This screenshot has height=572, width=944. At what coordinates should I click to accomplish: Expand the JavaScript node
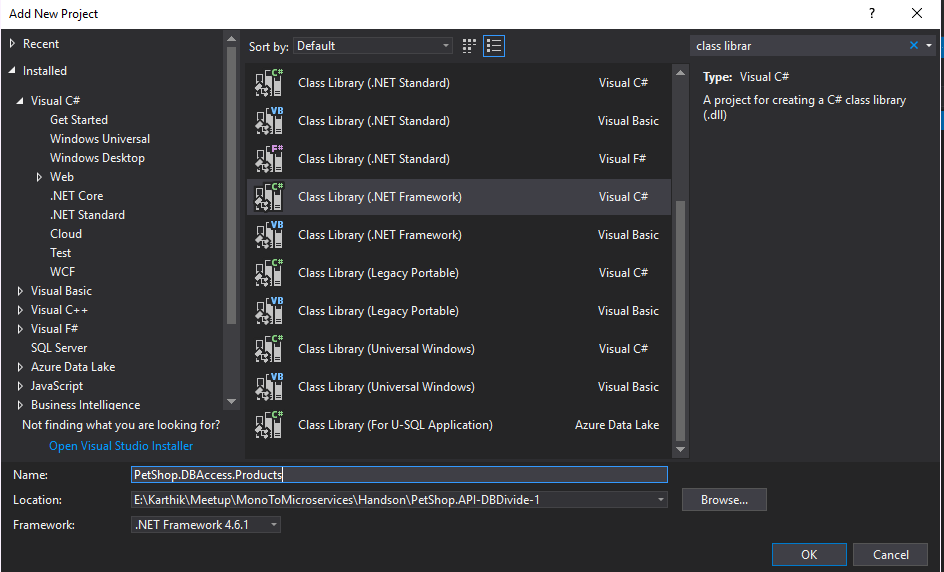20,386
